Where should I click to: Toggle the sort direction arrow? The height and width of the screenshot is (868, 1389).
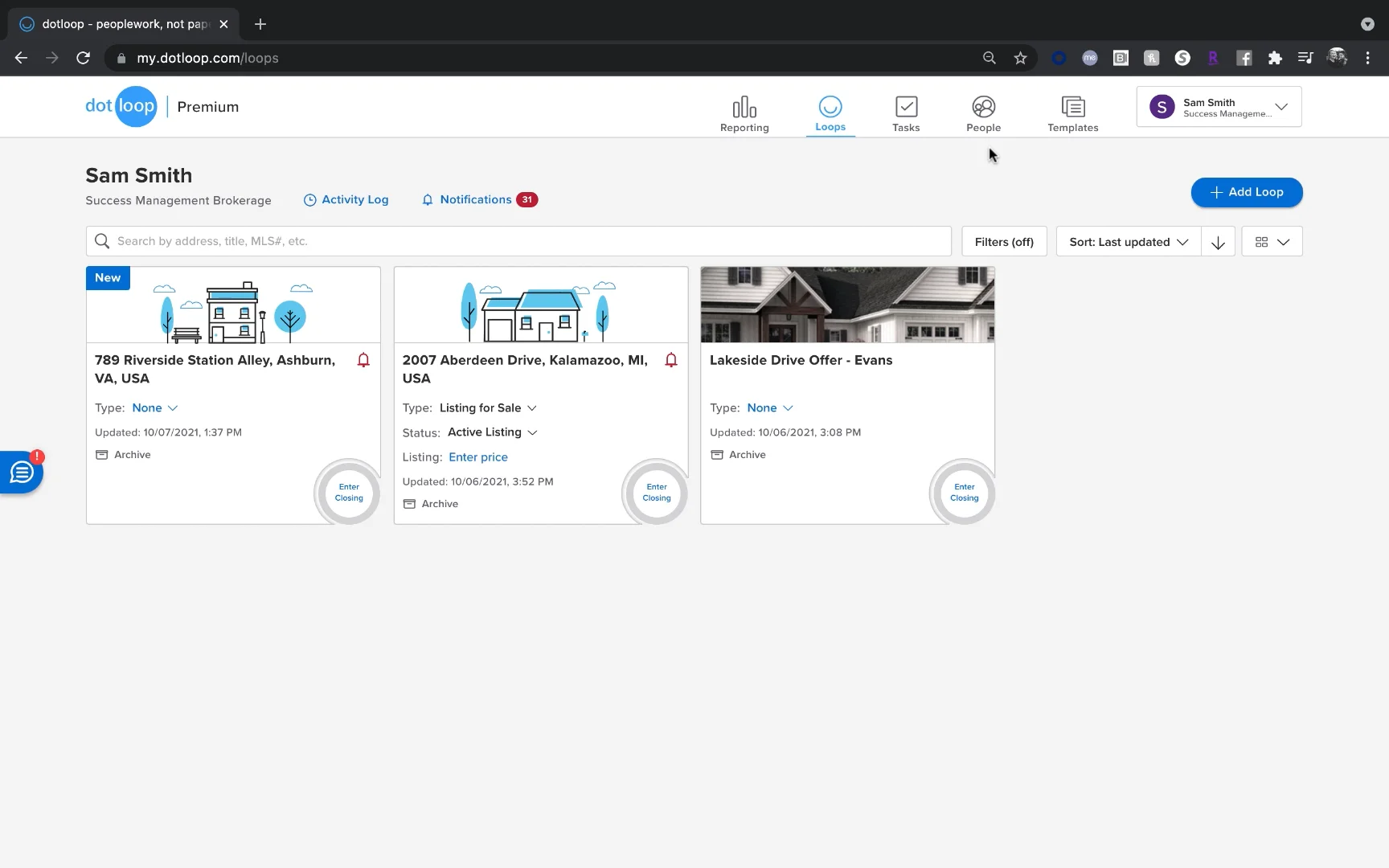(x=1218, y=242)
